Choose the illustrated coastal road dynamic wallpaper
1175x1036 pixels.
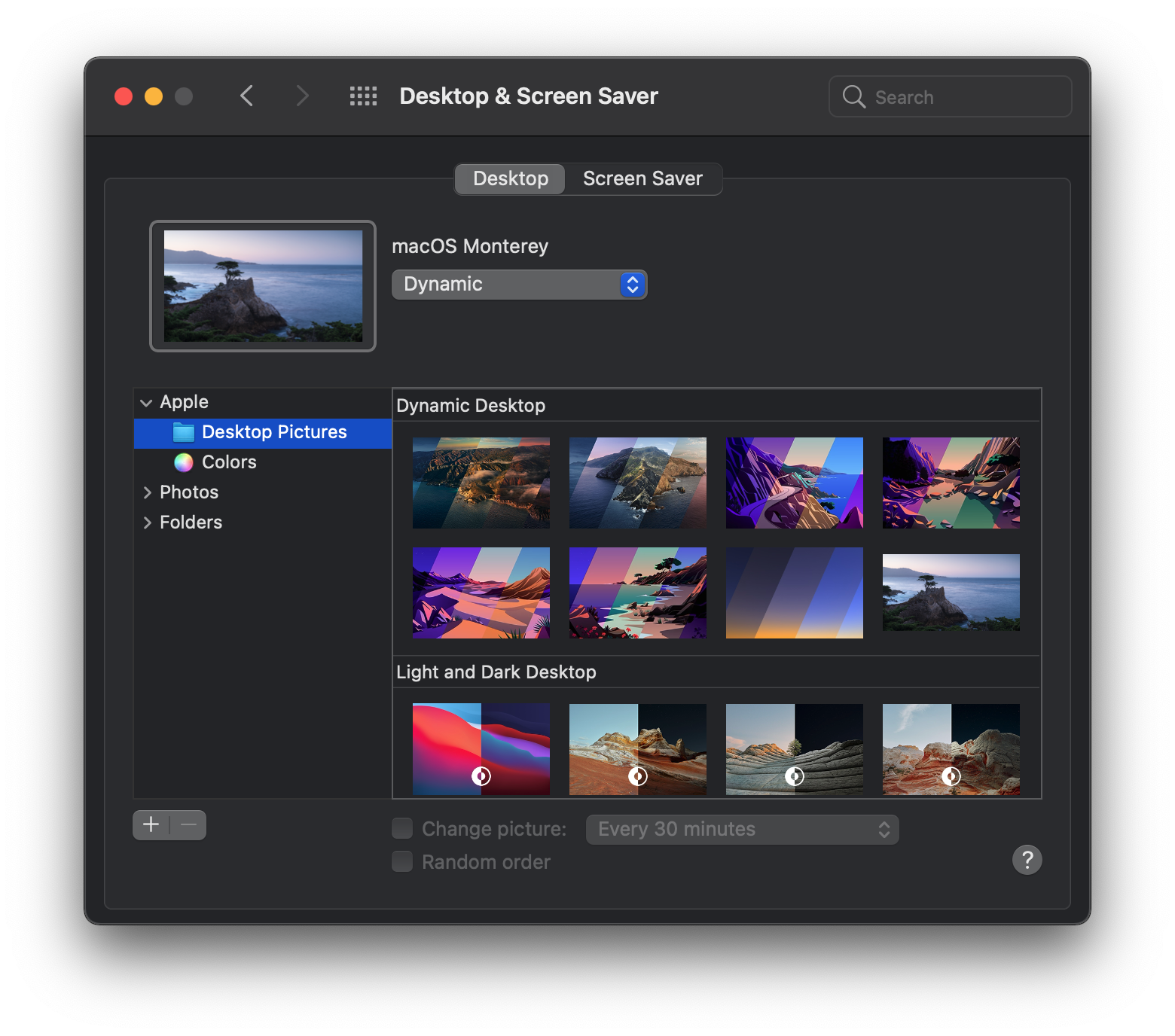click(x=795, y=483)
